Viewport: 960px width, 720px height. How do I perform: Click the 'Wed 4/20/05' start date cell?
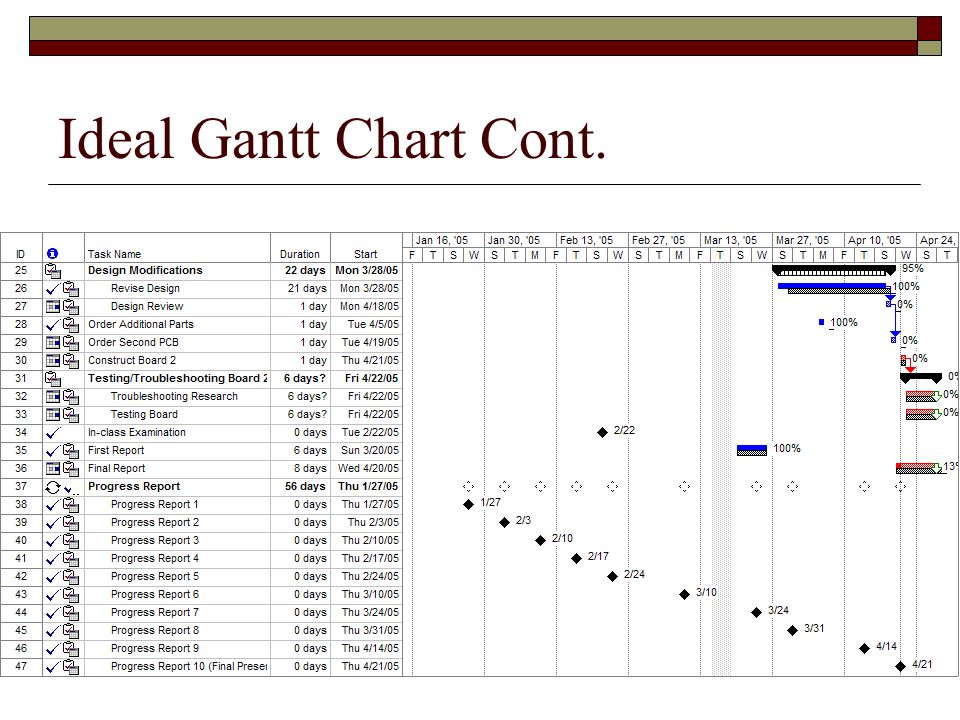tap(369, 469)
